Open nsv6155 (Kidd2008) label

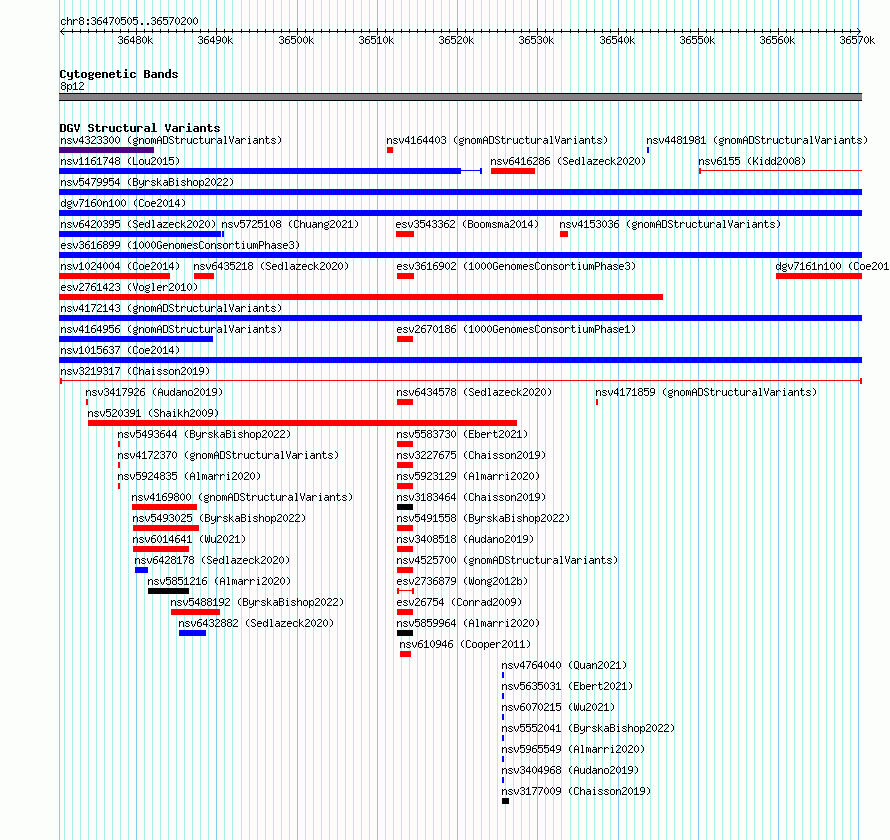coord(752,161)
